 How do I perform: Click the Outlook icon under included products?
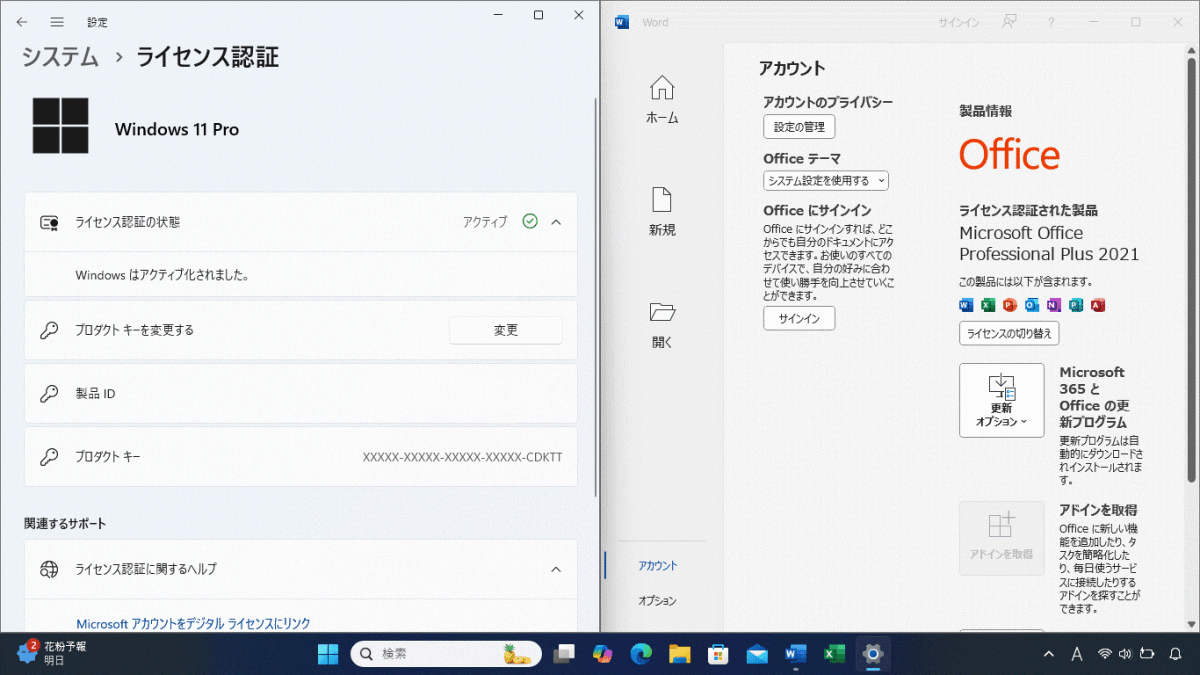click(1032, 305)
